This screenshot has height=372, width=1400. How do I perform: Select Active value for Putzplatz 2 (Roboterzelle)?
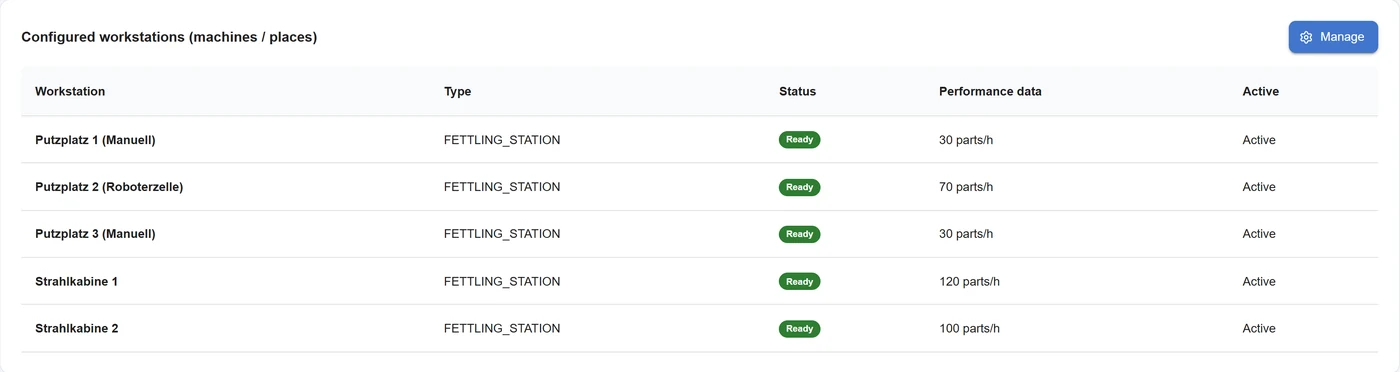[1259, 187]
